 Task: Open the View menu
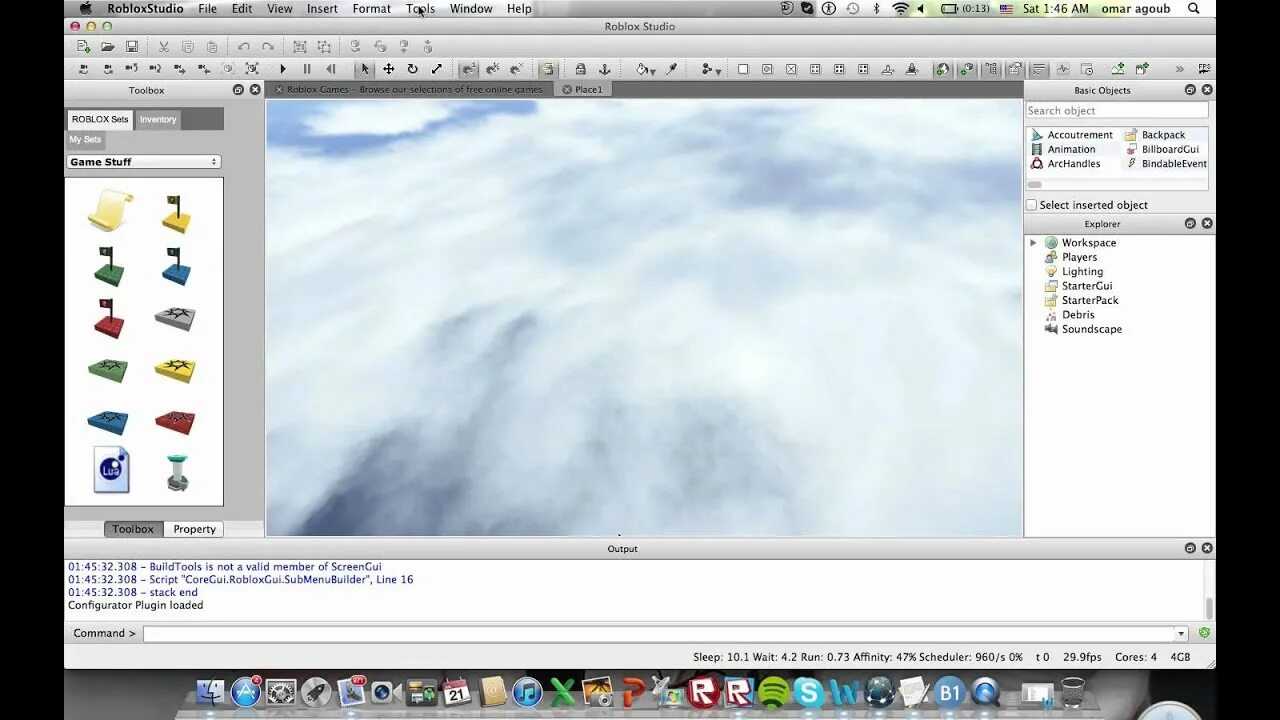(x=280, y=9)
